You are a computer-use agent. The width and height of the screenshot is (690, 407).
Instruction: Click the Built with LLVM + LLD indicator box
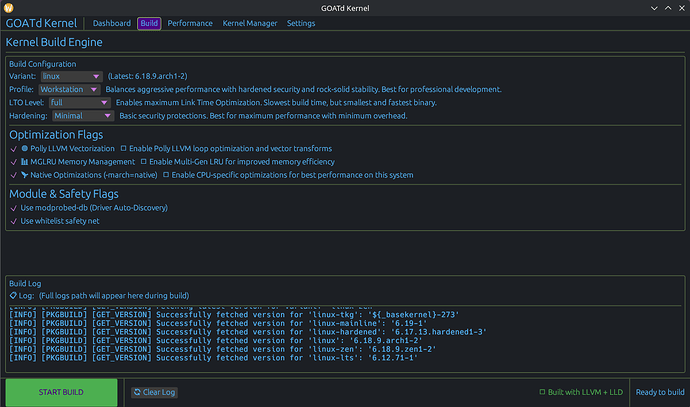(542, 392)
